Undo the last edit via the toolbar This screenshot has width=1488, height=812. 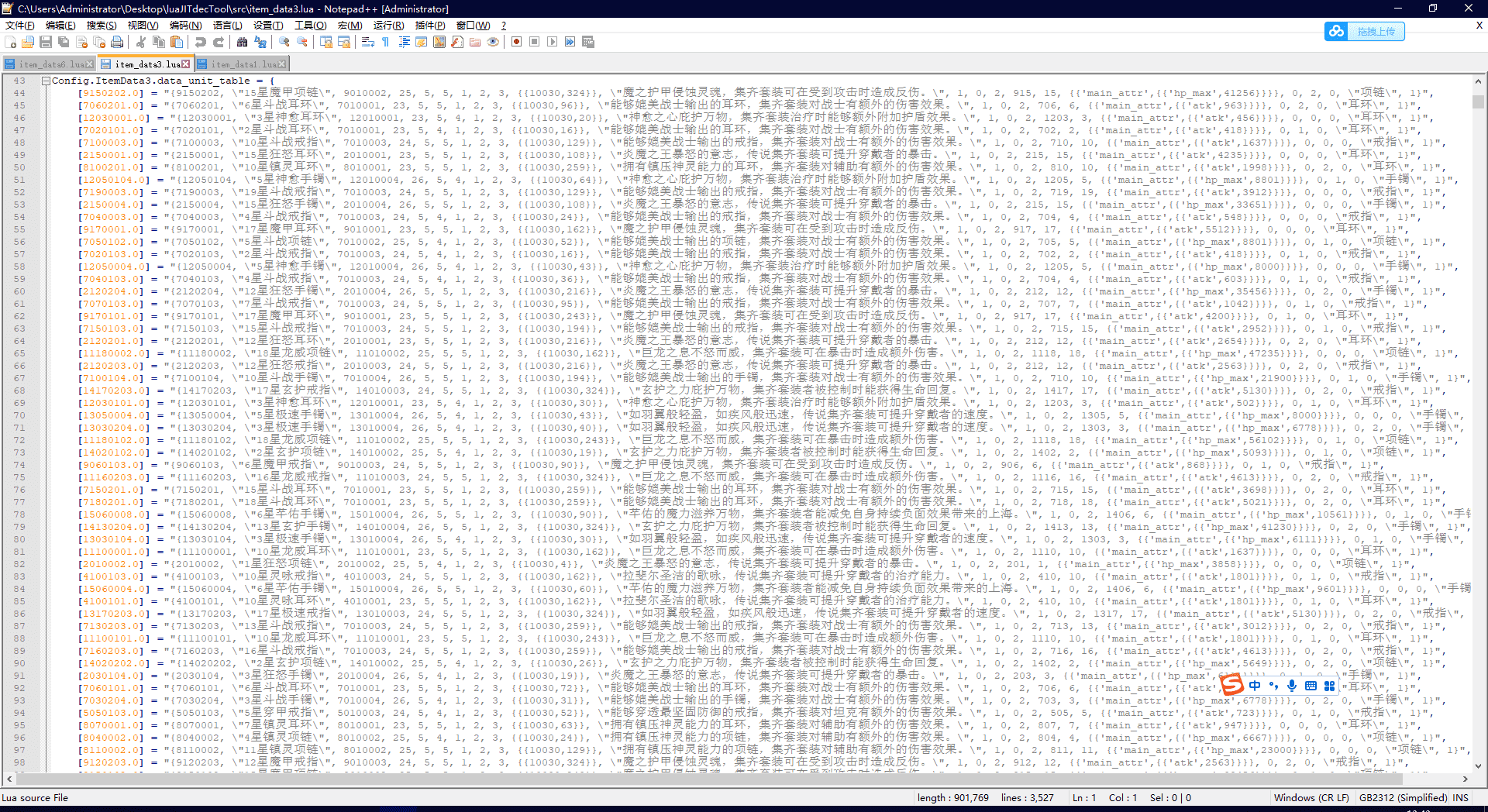click(201, 42)
